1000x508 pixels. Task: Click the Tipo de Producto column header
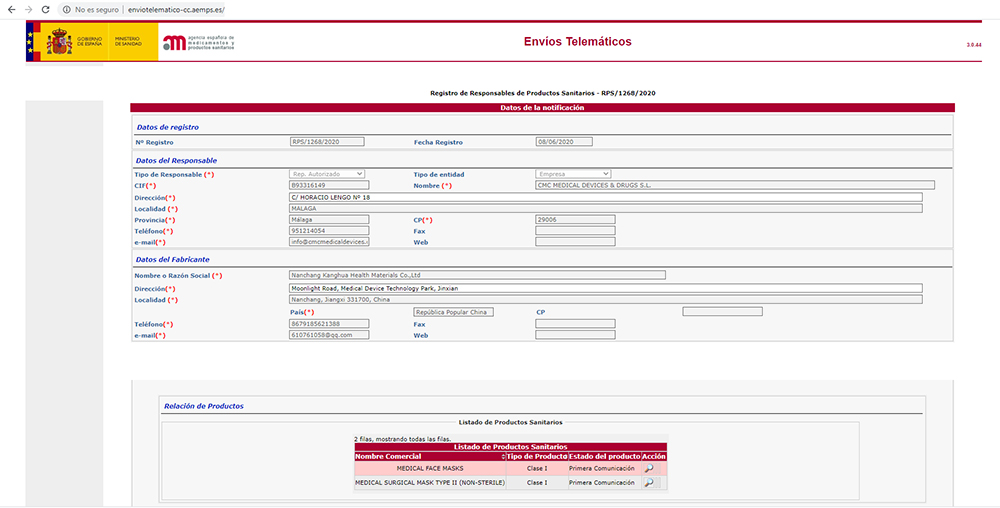pos(536,457)
